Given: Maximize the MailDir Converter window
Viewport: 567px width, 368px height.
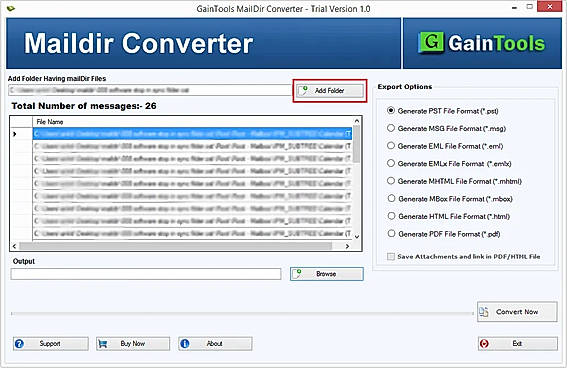Looking at the screenshot, I should pos(529,7).
